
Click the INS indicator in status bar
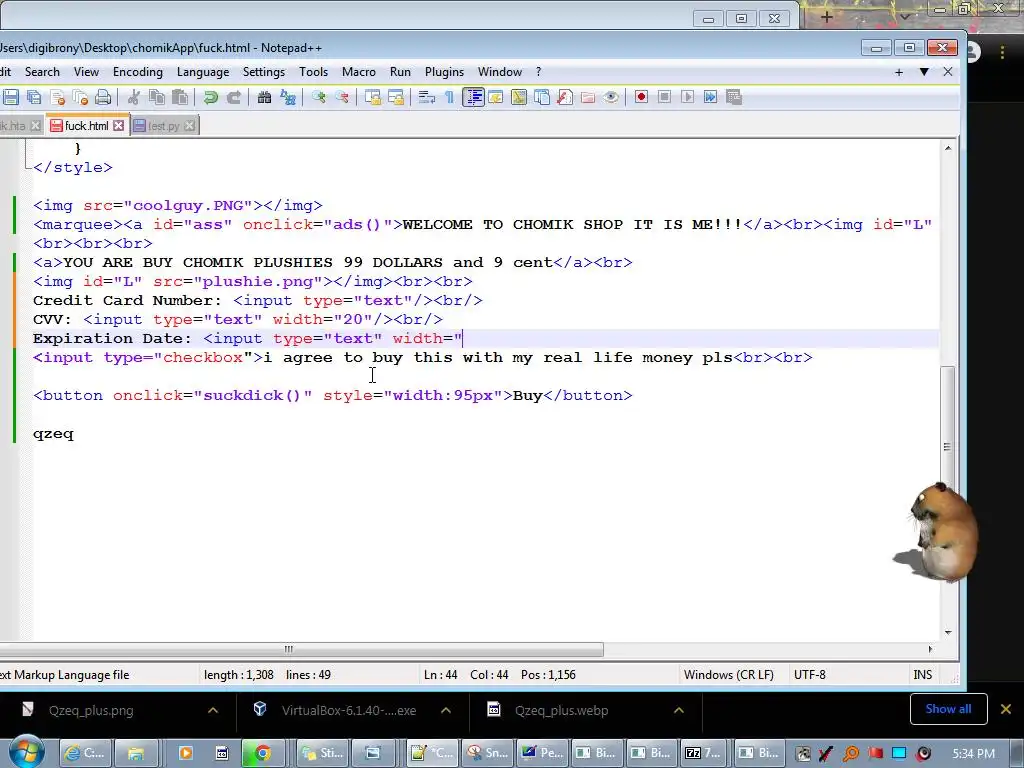[922, 675]
